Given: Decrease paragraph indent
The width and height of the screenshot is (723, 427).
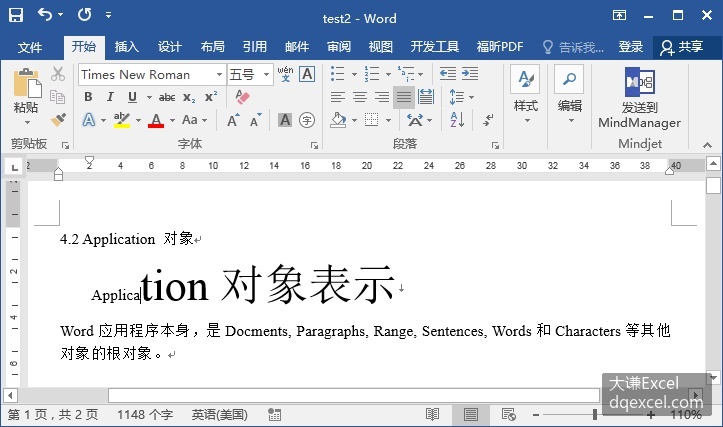Looking at the screenshot, I should click(448, 73).
